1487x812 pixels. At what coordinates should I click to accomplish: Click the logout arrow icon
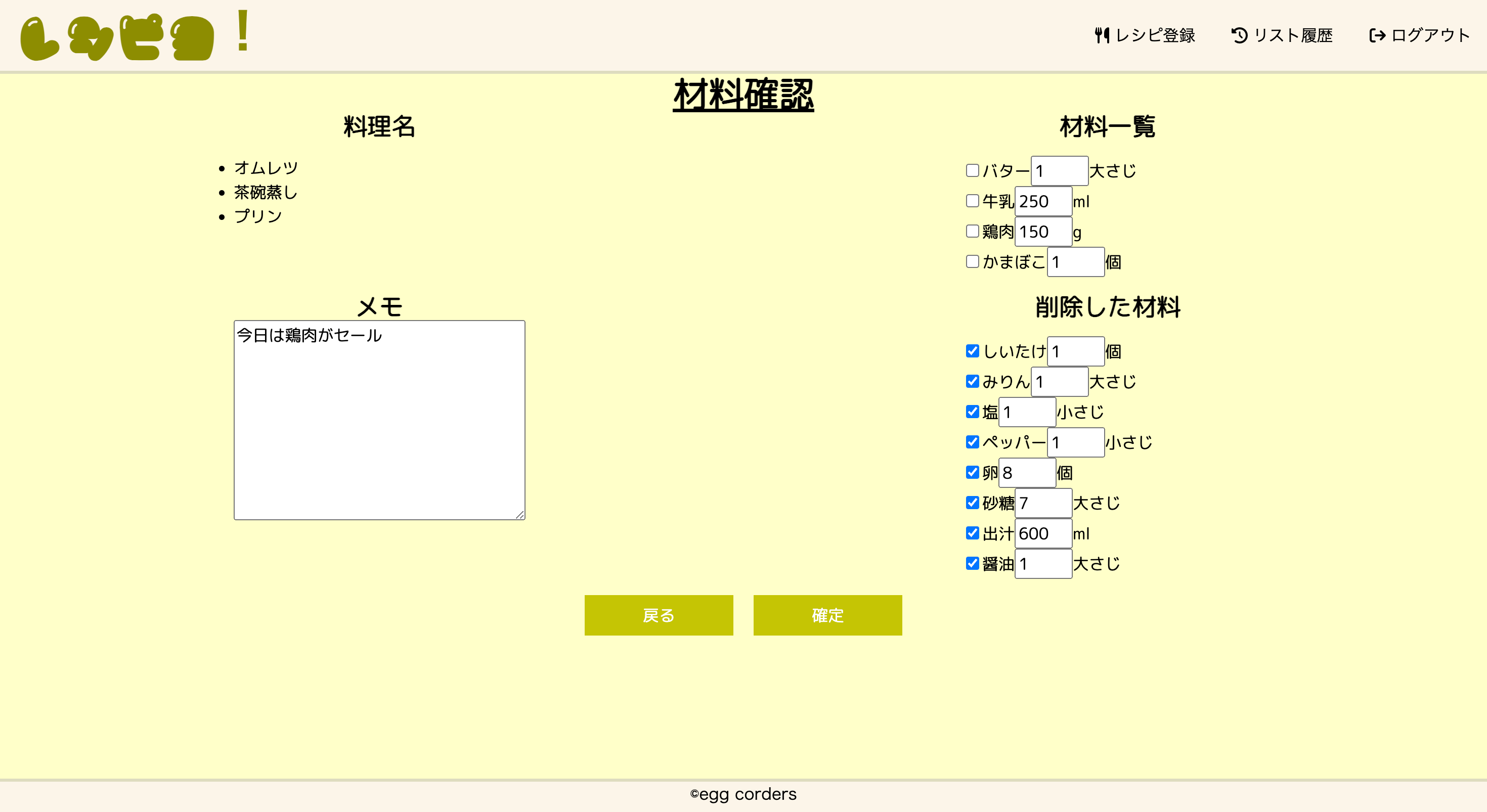click(1377, 35)
